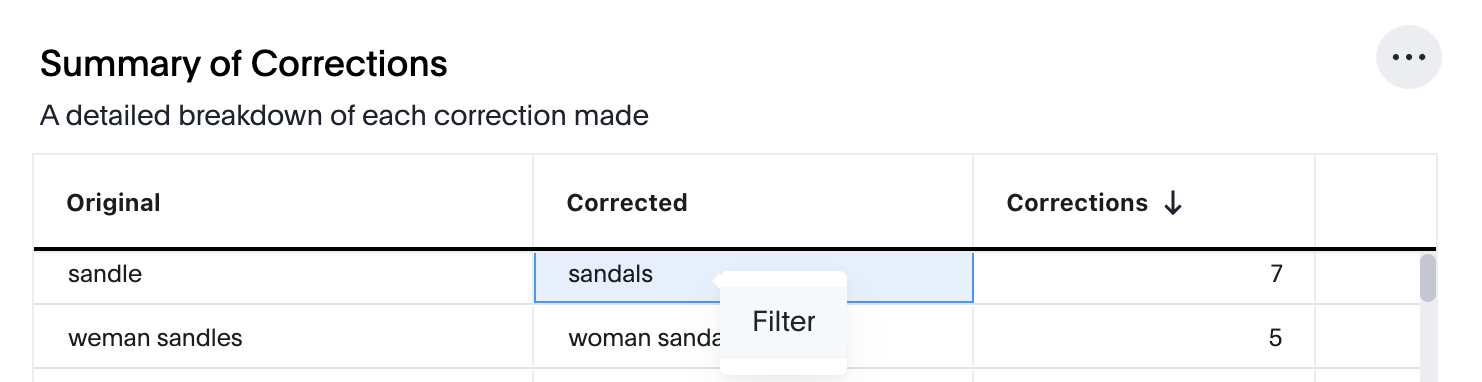Viewport: 1482px width, 382px height.
Task: Click divider between Corrected and Corrections headers
Action: click(973, 202)
